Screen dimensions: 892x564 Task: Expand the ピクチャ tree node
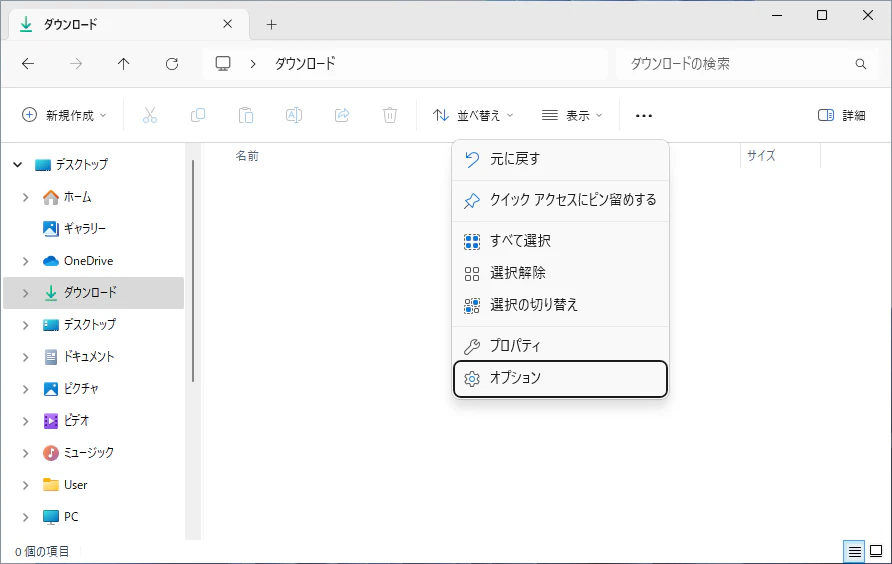[x=25, y=389]
